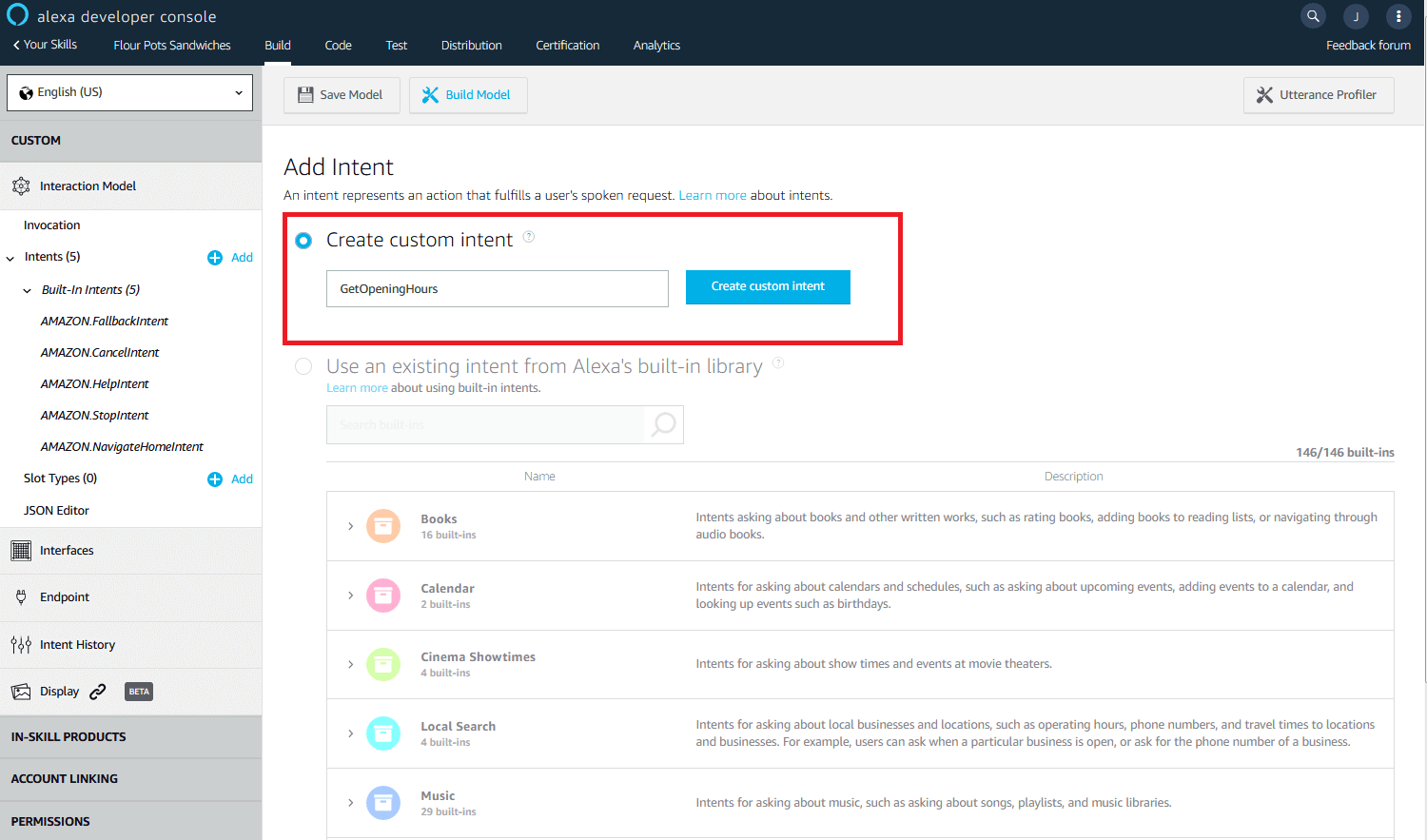
Task: Click the globe icon in language selector
Action: tap(26, 93)
